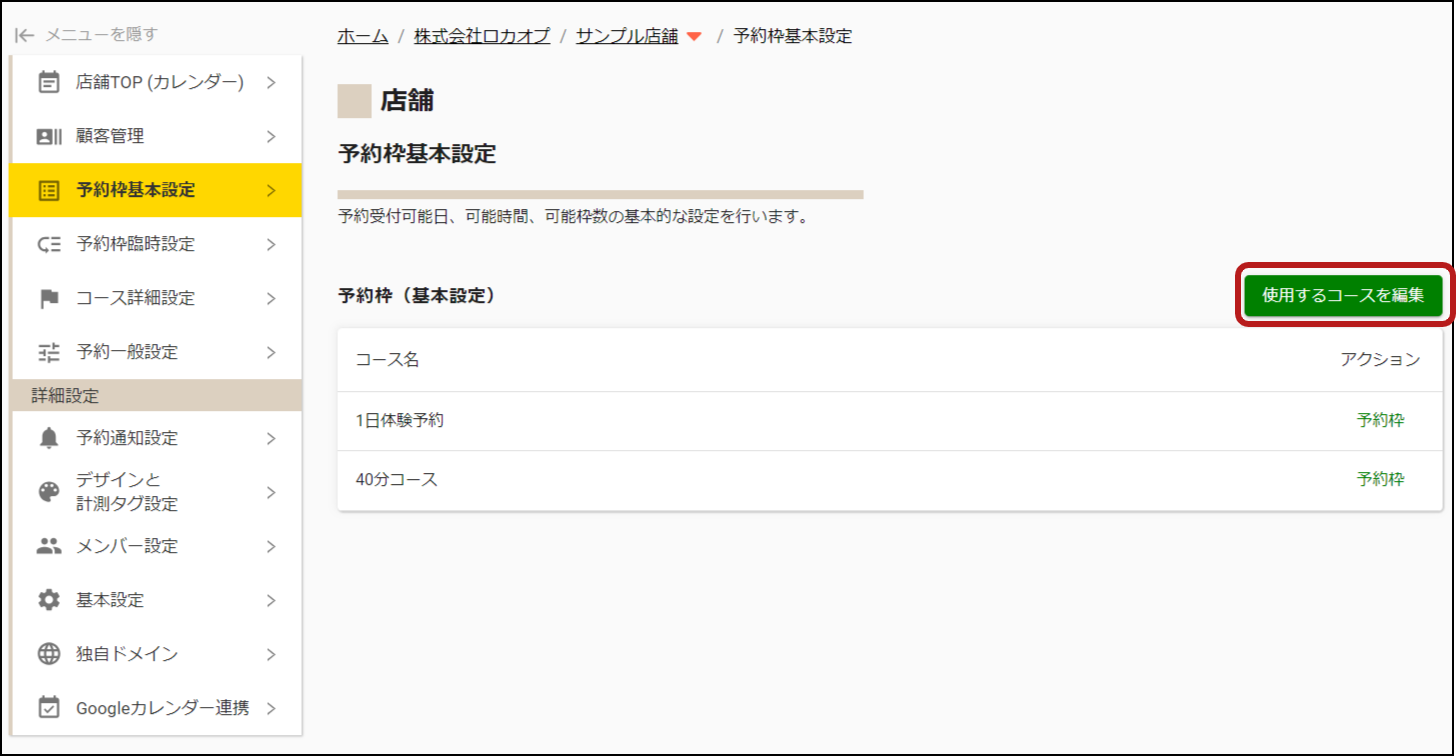1456x756 pixels.
Task: Open メンバー設定 menu item
Action: coord(156,546)
